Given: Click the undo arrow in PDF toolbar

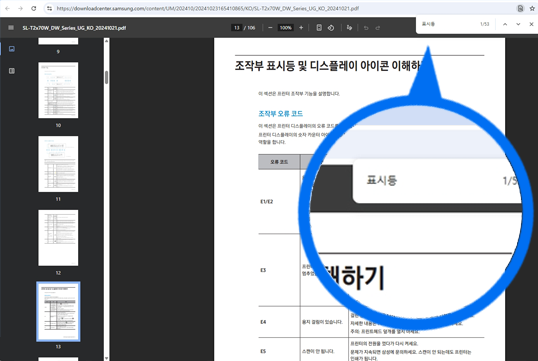Looking at the screenshot, I should click(x=366, y=28).
